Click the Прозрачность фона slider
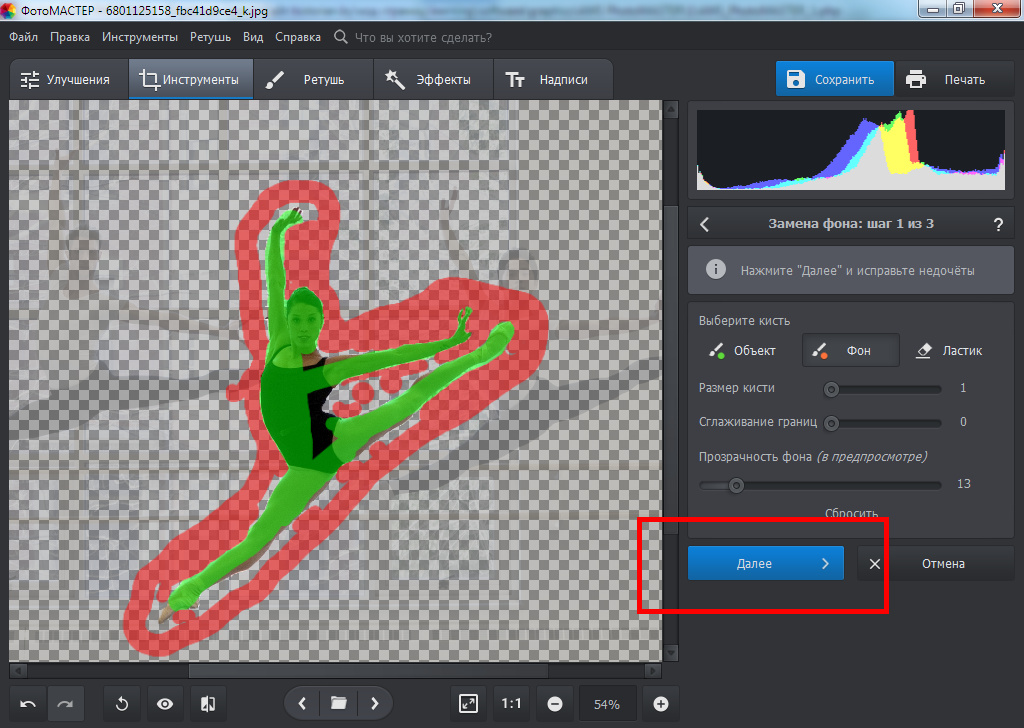Image resolution: width=1024 pixels, height=728 pixels. (820, 485)
